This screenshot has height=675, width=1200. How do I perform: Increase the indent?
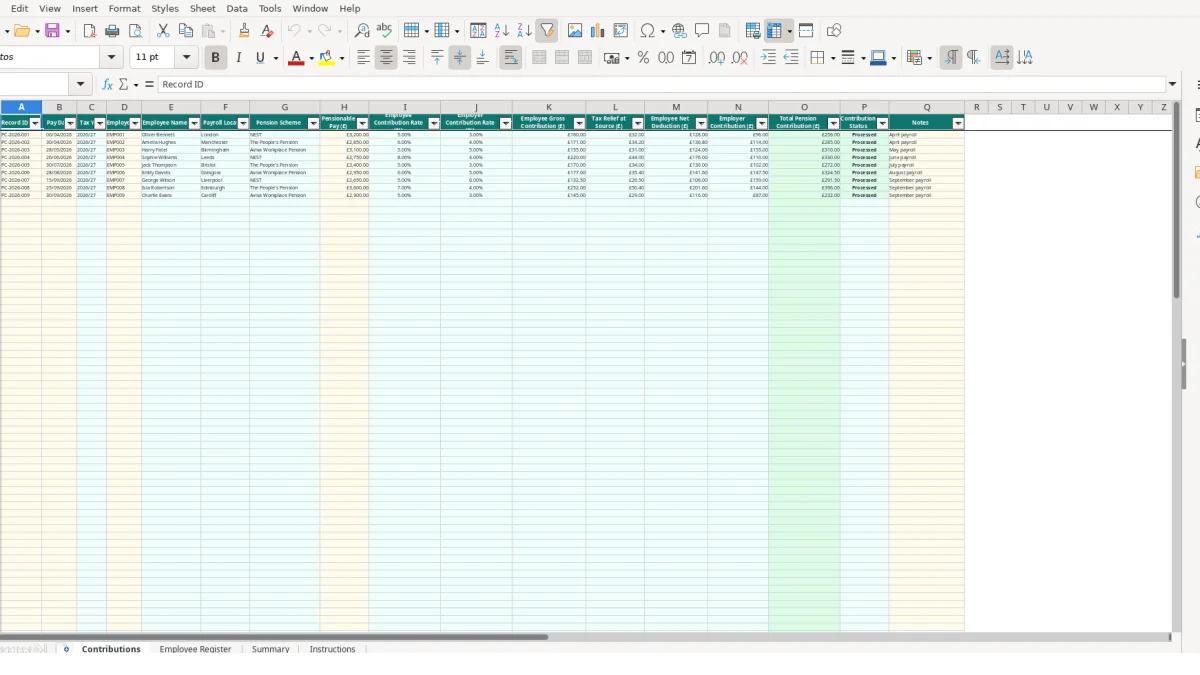click(768, 58)
